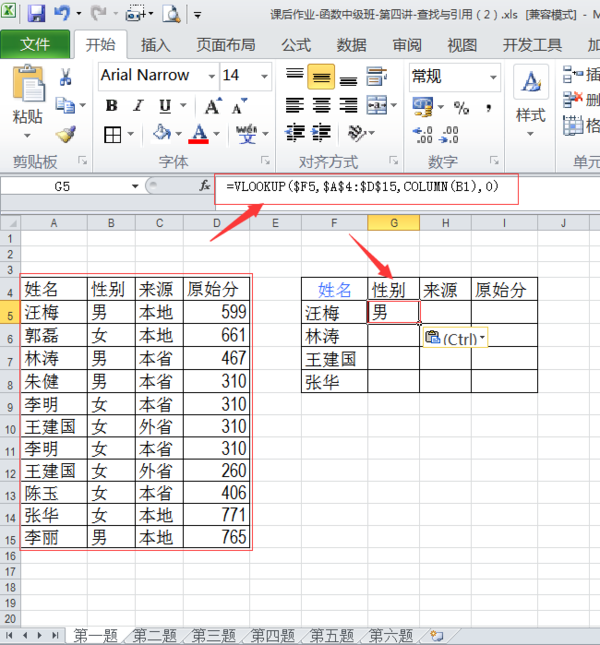The image size is (600, 645).
Task: Open the 样式 styles dropdown arrow
Action: tap(531, 134)
